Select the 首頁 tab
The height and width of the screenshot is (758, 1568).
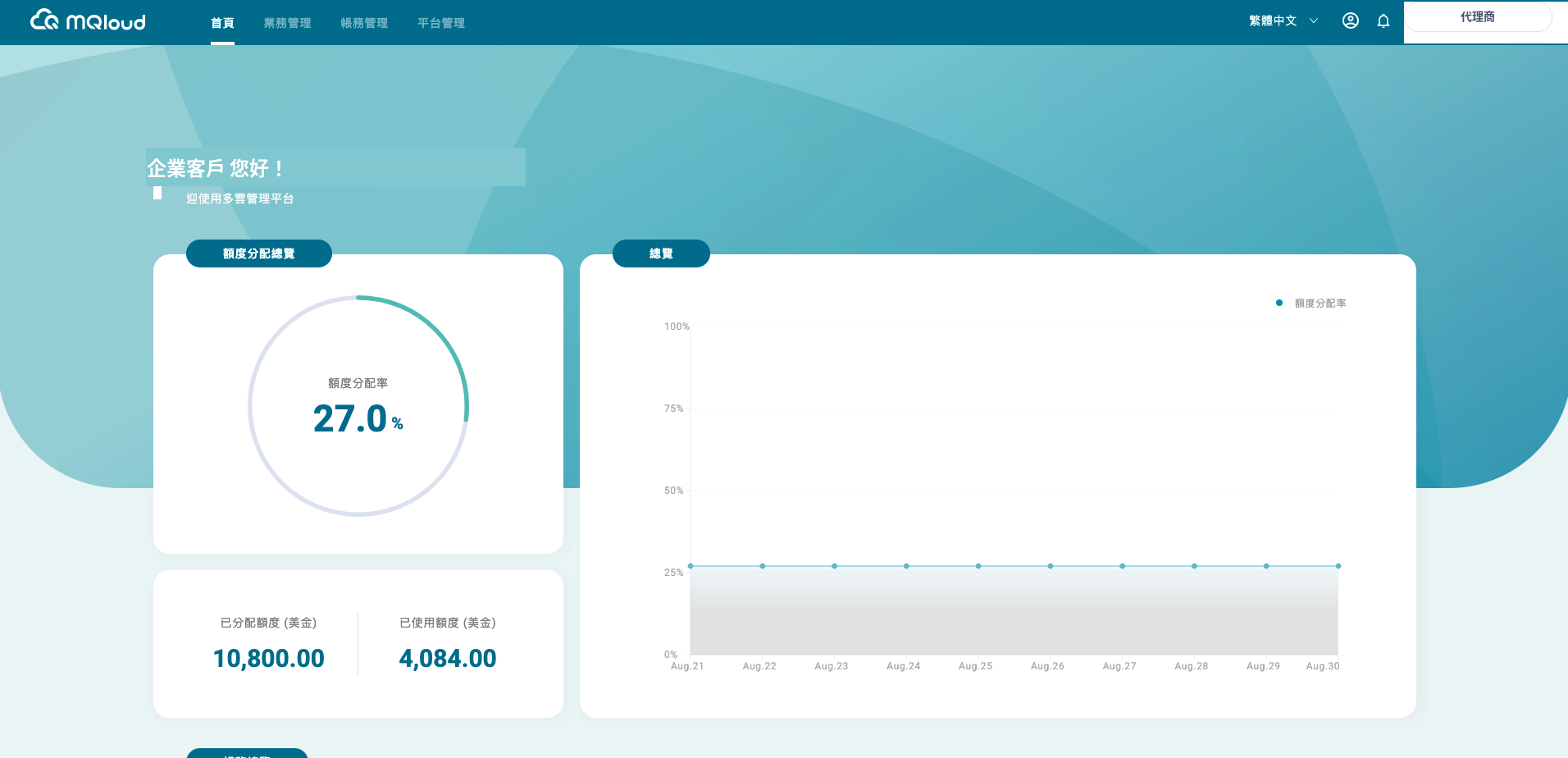[222, 23]
